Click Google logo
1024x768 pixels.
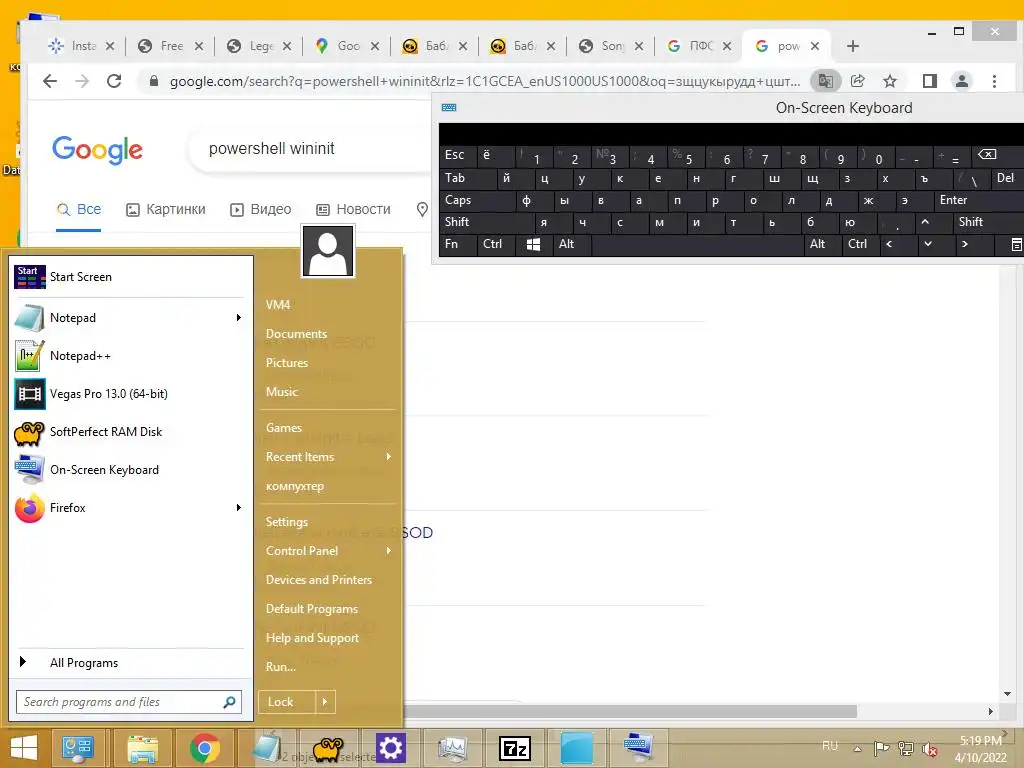[x=97, y=150]
